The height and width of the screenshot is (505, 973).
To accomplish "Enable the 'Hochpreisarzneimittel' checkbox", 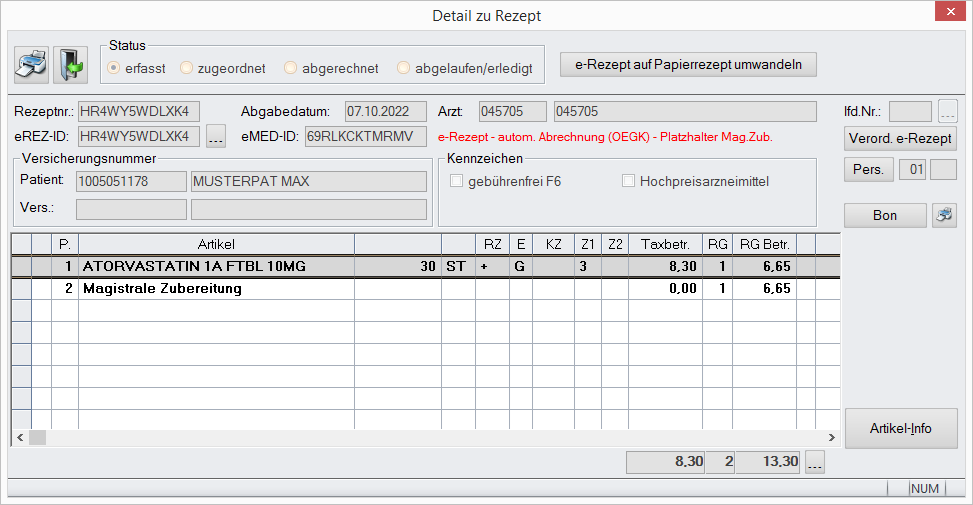I will coord(629,181).
